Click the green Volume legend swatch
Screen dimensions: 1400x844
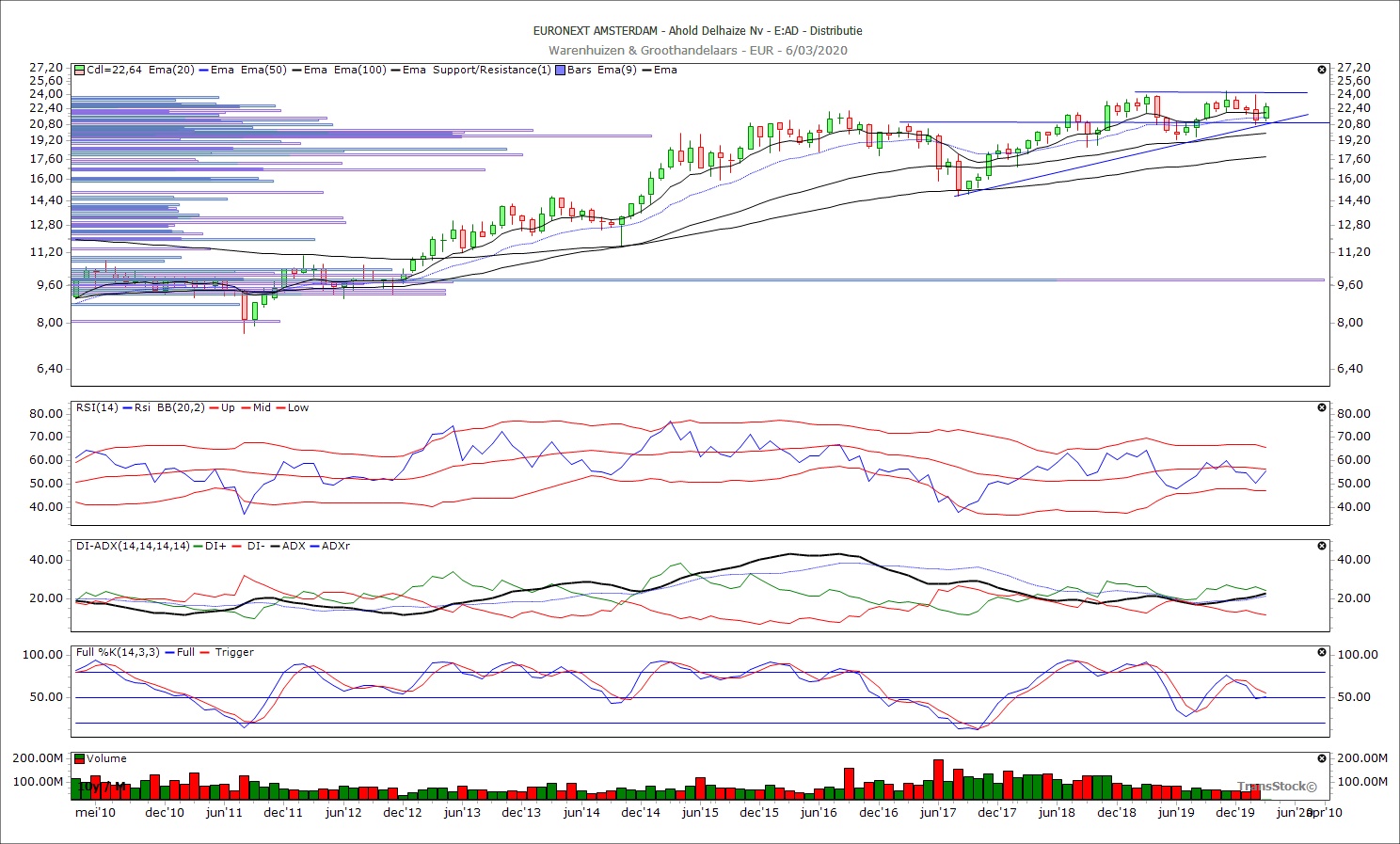80,758
